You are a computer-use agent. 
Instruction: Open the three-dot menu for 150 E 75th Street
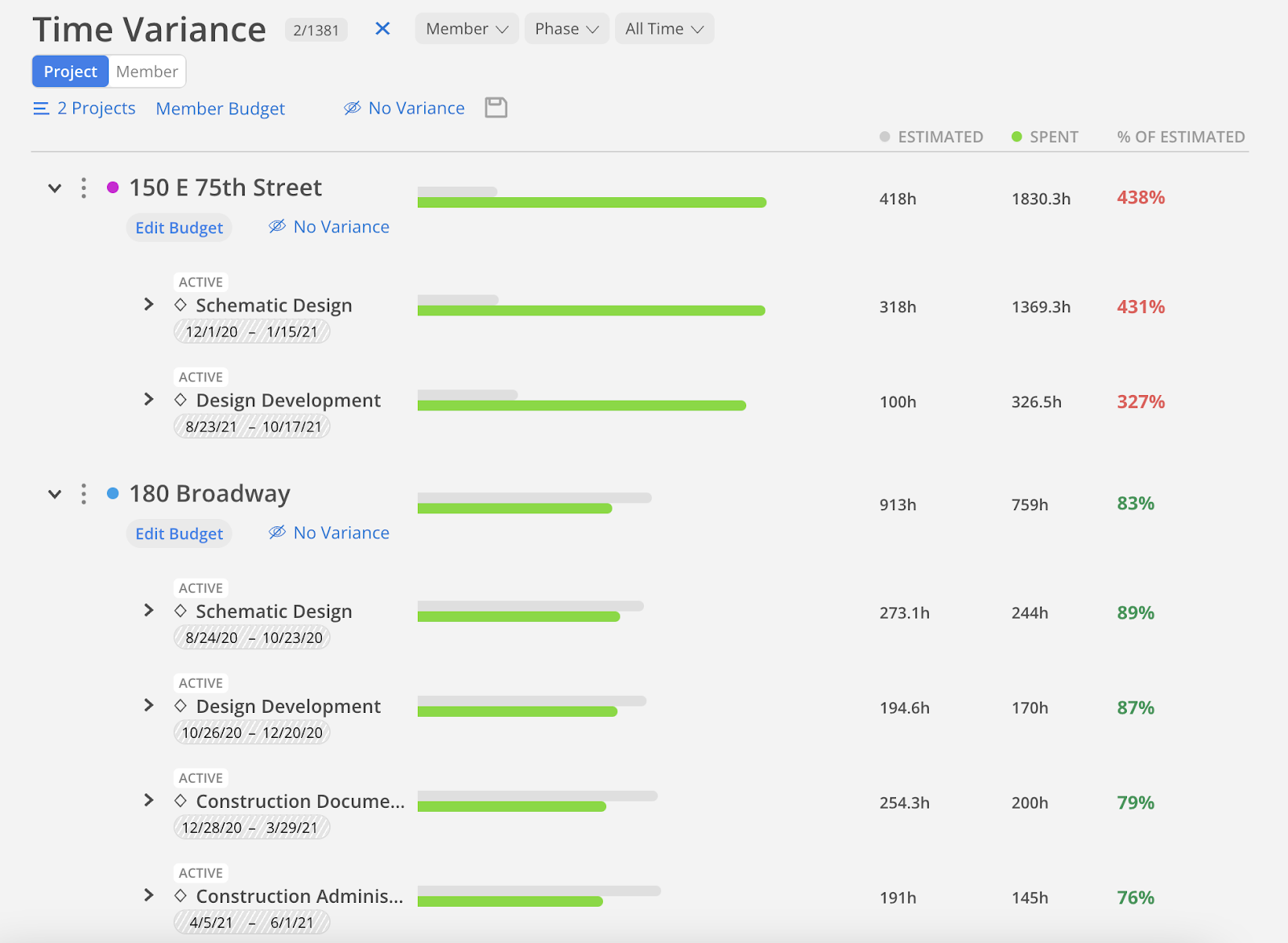(x=84, y=188)
